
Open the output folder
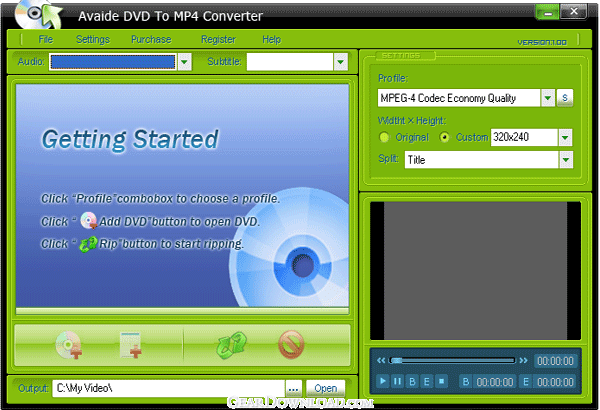point(325,389)
